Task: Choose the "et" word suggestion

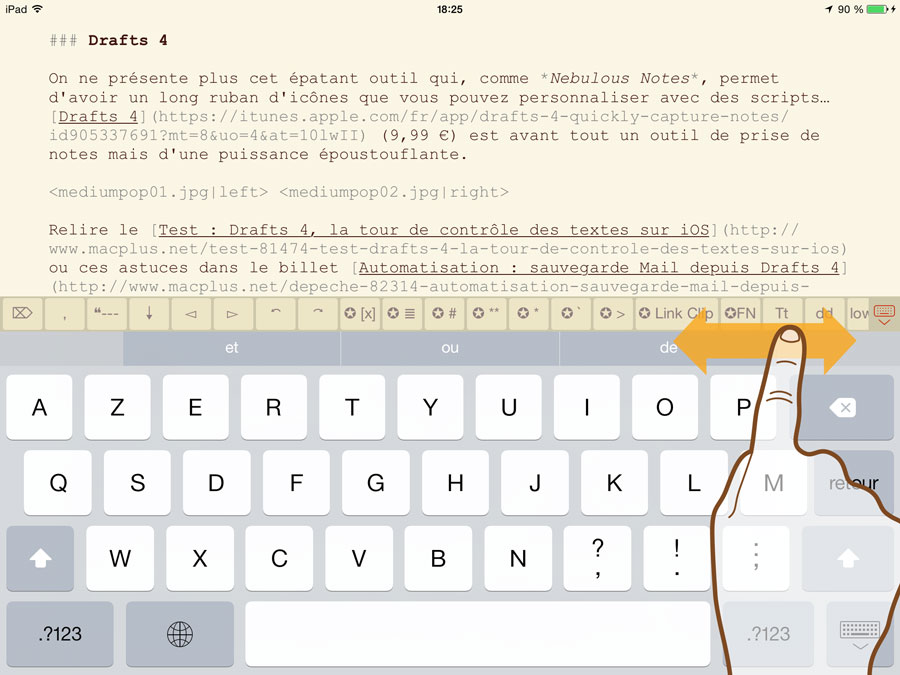Action: pos(232,348)
